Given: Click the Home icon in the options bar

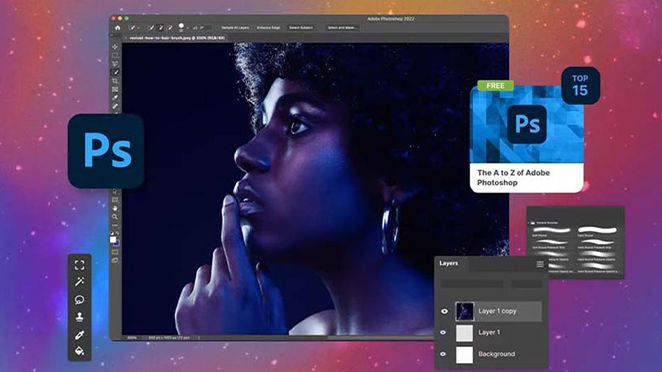Looking at the screenshot, I should 117,28.
